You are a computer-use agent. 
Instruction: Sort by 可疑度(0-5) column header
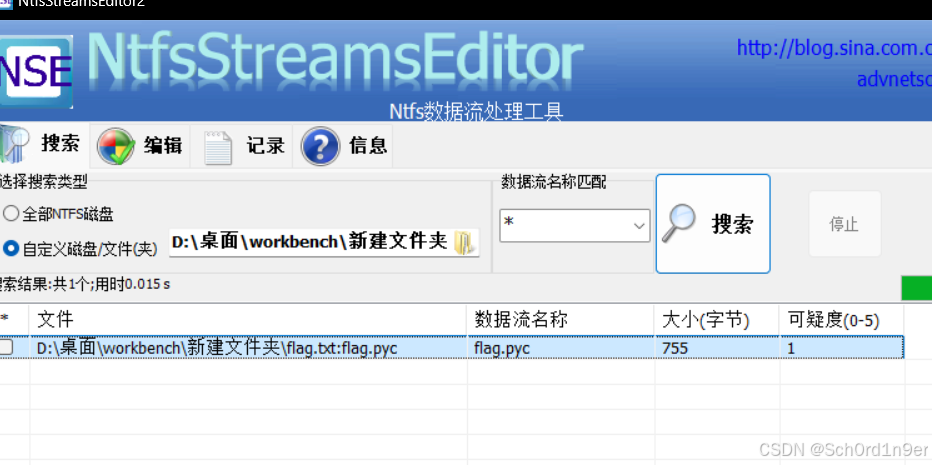(x=842, y=320)
